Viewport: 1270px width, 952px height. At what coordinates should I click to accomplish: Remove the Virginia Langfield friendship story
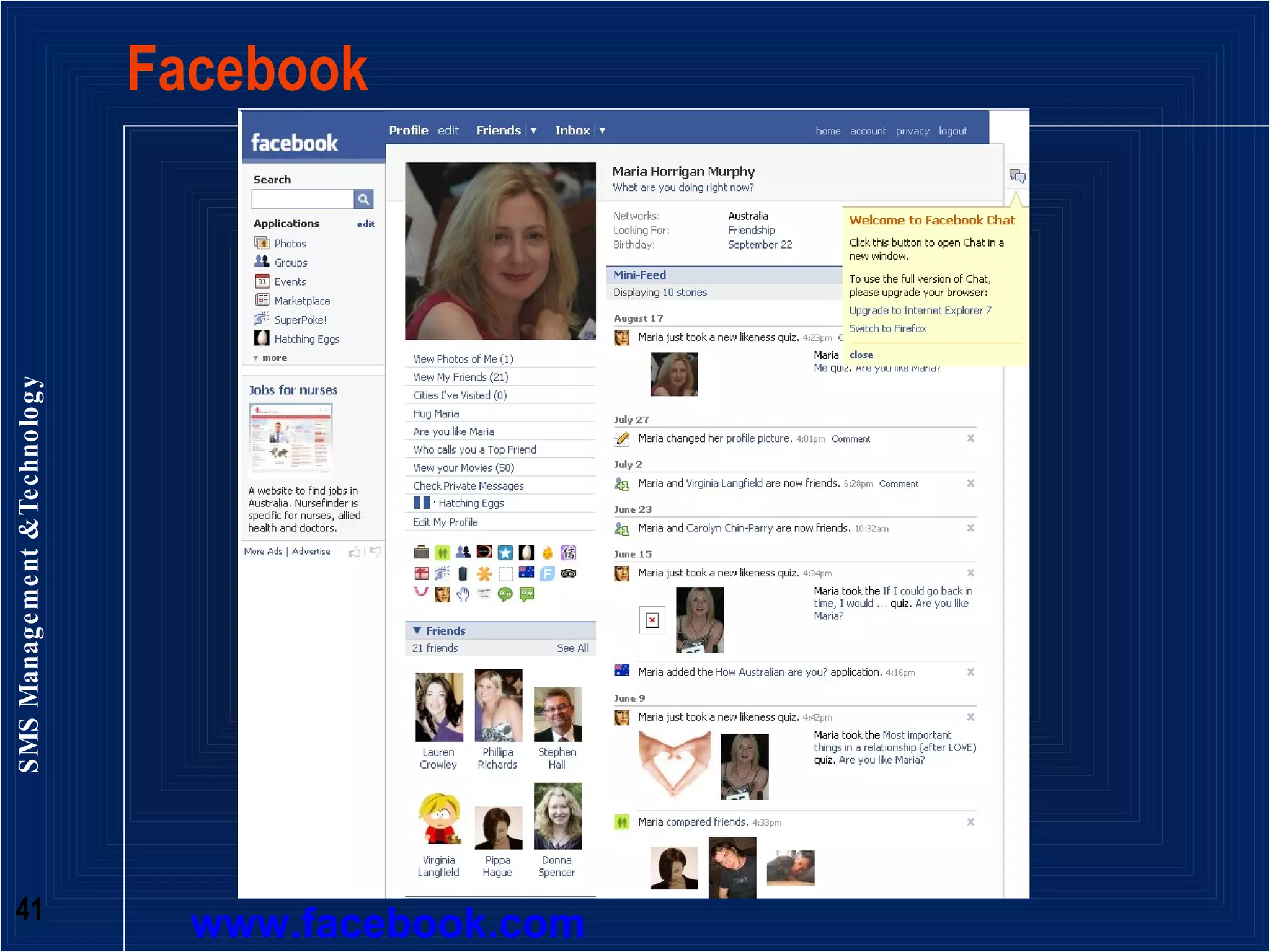(x=970, y=483)
